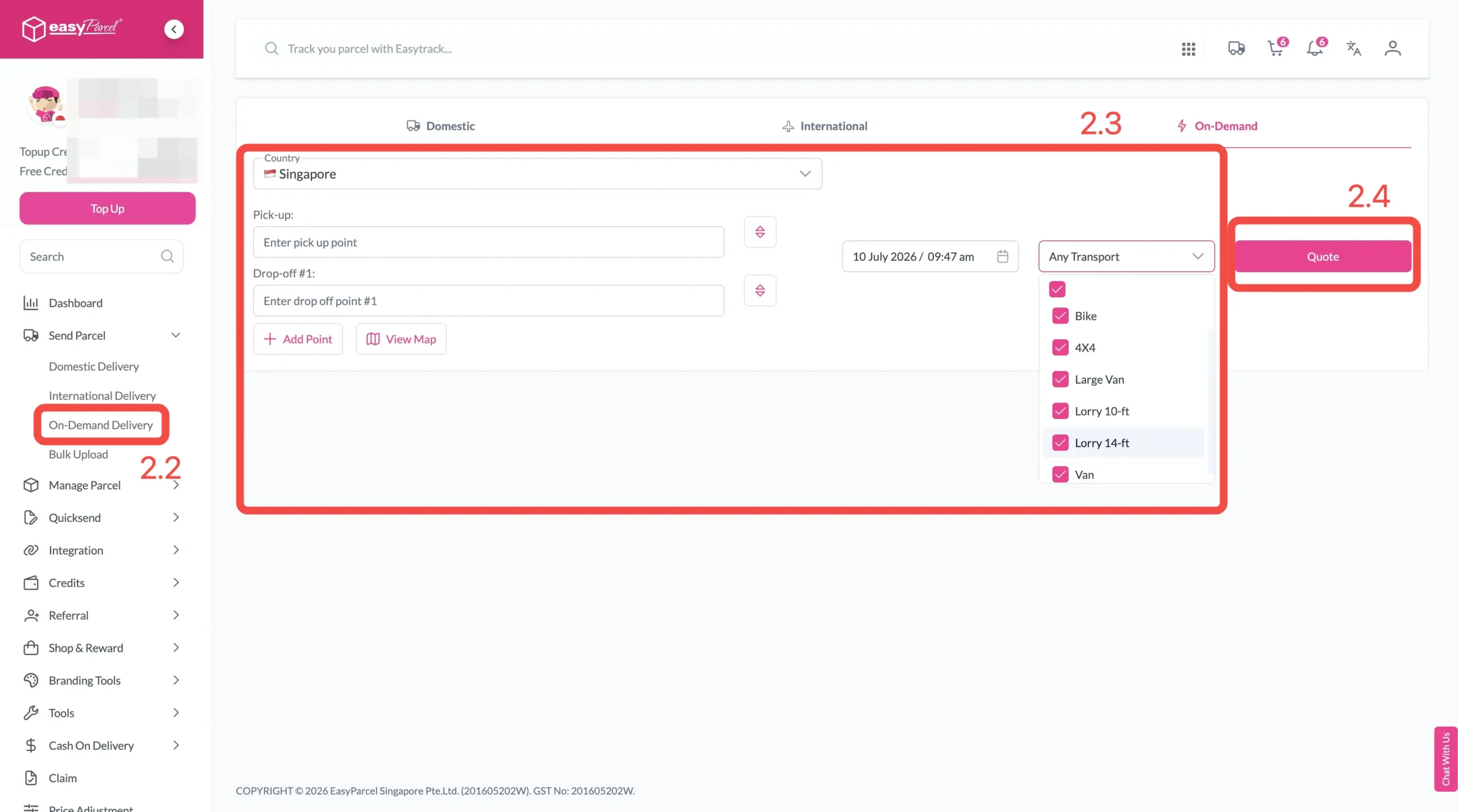Screen dimensions: 1458x812
Task: Uncheck the Bike transport option
Action: tap(1060, 316)
